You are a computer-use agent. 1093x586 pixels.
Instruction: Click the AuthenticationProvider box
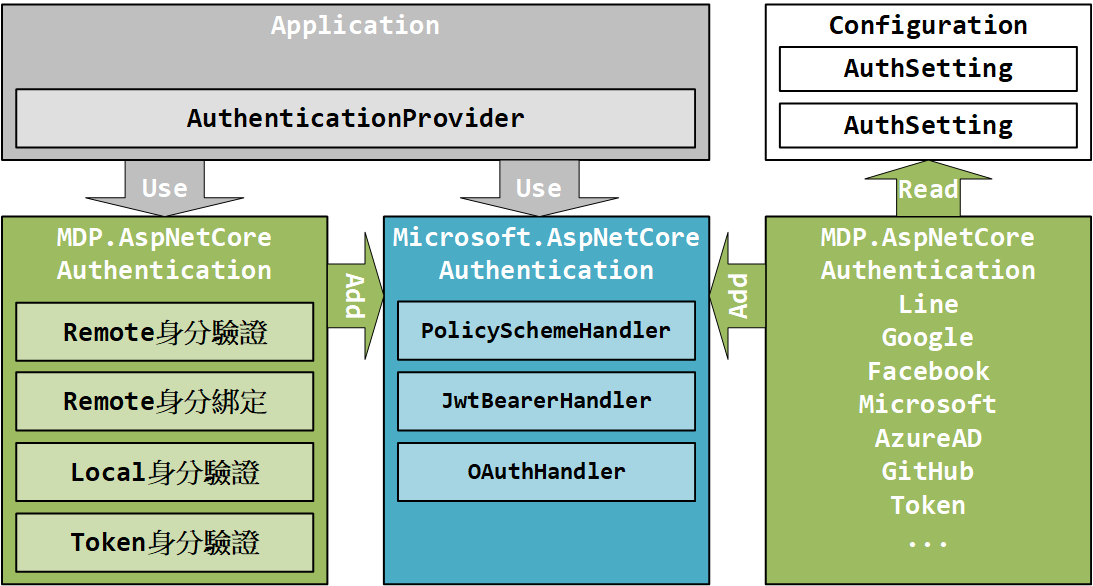click(356, 118)
